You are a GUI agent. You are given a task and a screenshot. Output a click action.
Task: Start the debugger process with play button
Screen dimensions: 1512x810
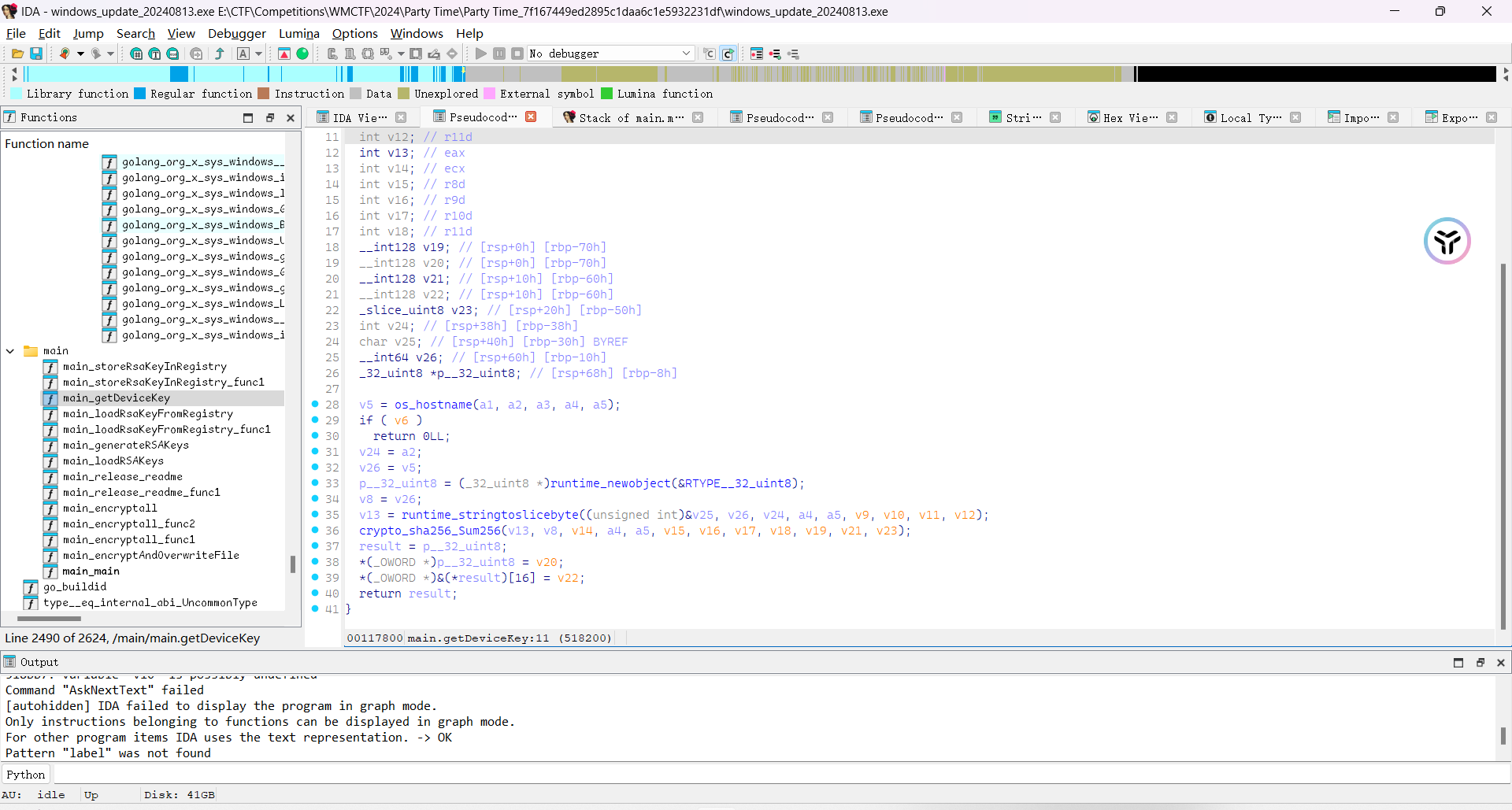[480, 54]
